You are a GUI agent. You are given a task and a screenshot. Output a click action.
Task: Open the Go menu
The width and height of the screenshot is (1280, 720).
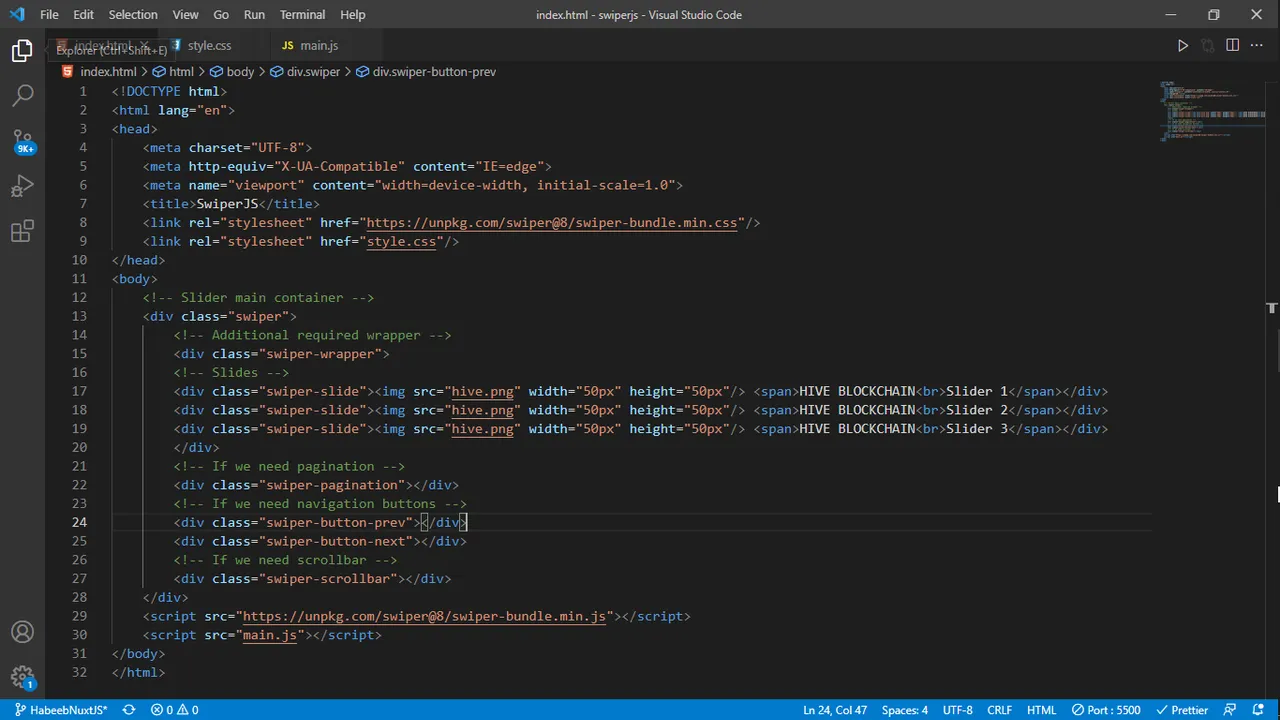[x=221, y=15]
